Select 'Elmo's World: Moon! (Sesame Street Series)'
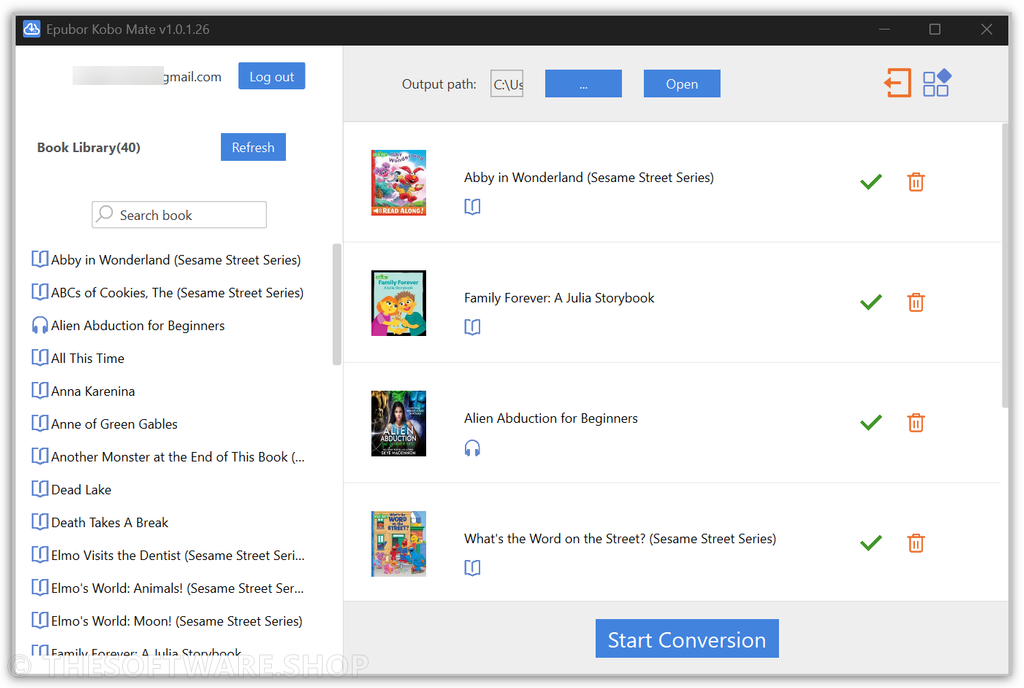 pos(176,621)
